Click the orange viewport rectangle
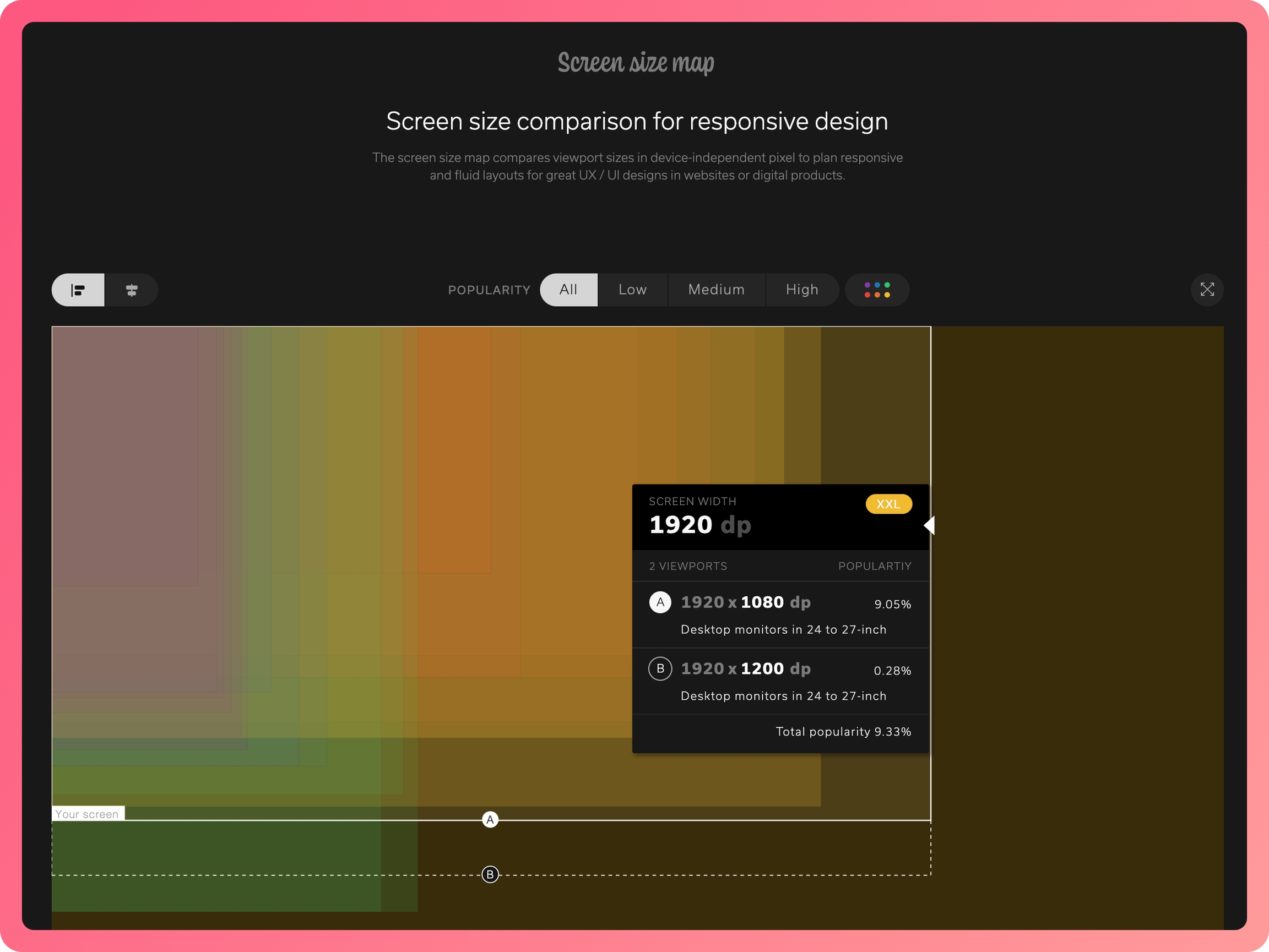 click(x=454, y=450)
